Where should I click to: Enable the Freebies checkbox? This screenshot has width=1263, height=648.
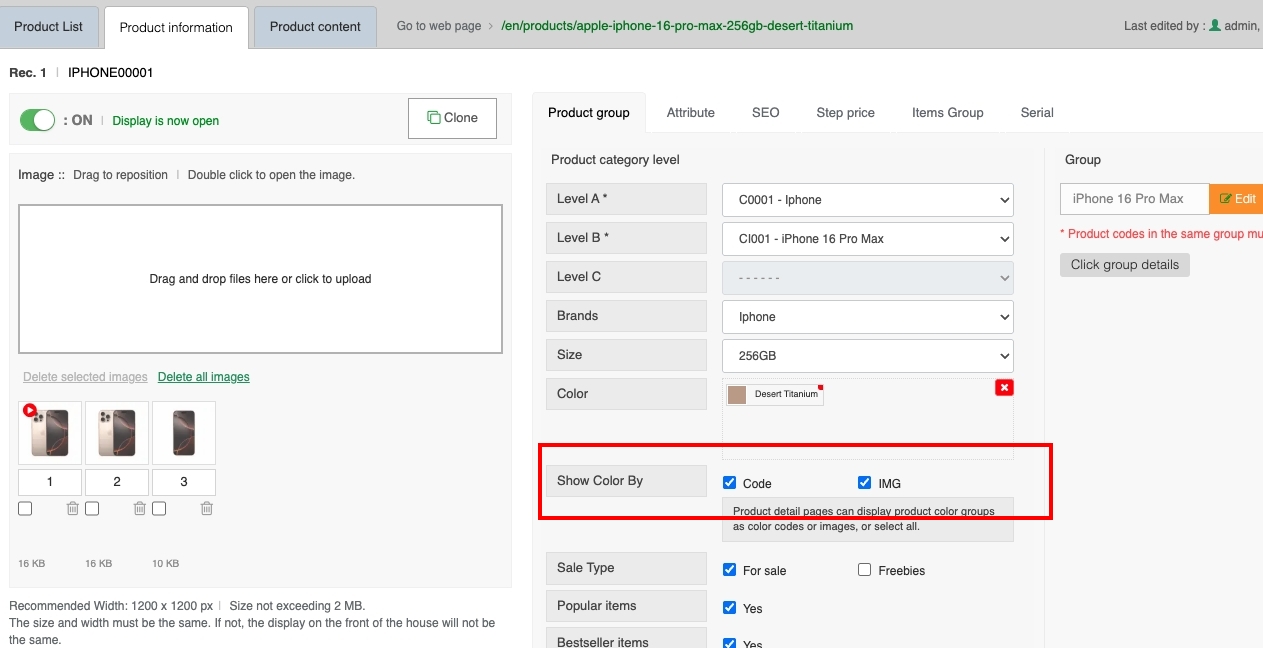tap(865, 570)
